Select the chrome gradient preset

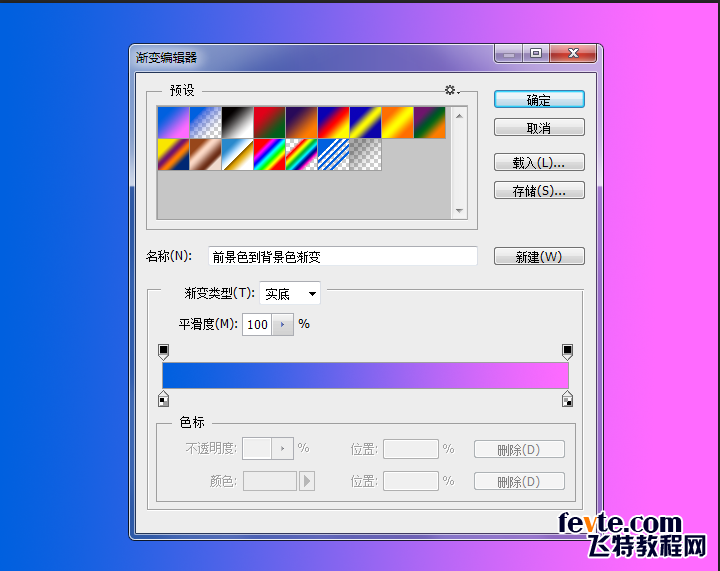click(x=237, y=155)
